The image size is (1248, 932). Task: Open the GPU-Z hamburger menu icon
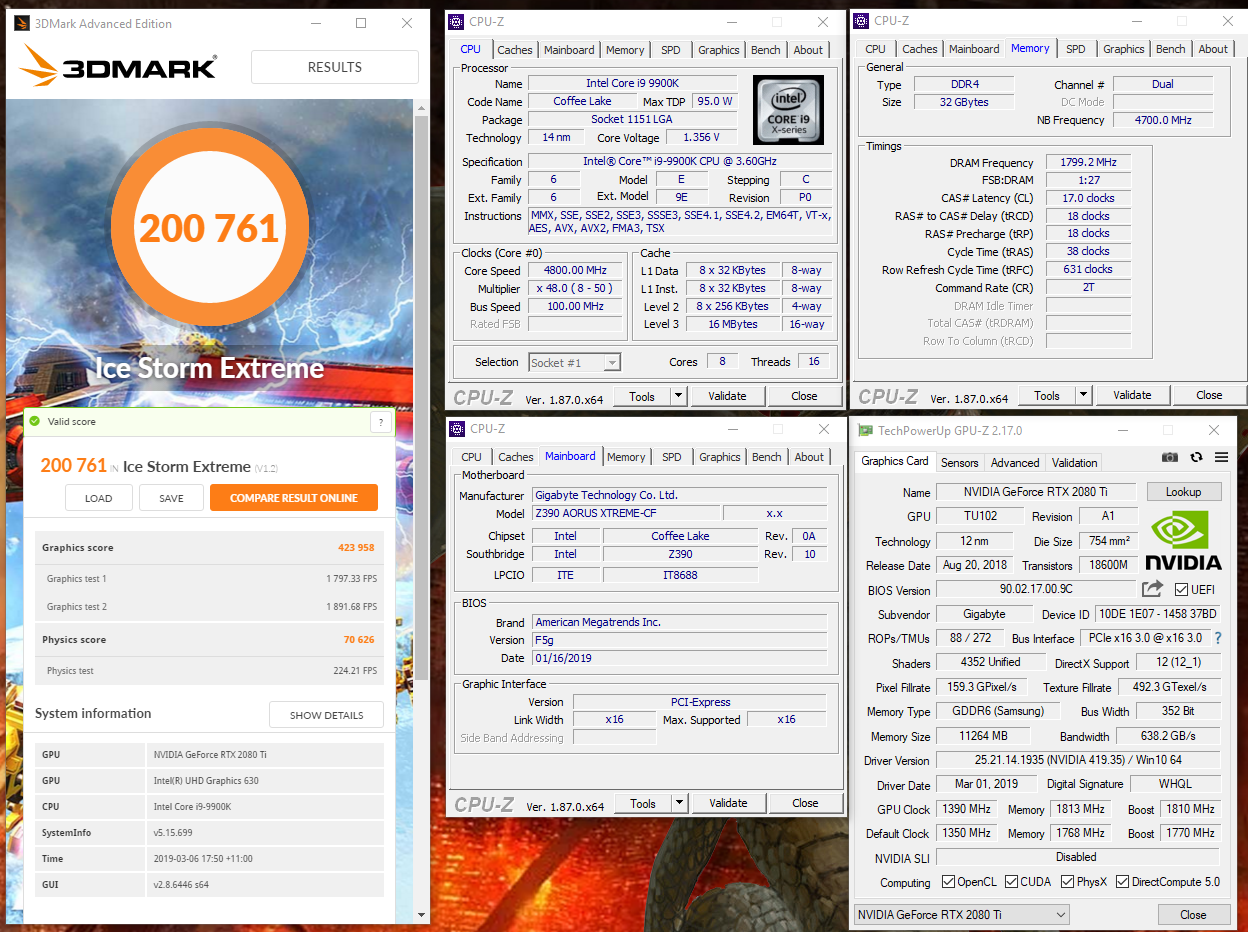pos(1221,458)
